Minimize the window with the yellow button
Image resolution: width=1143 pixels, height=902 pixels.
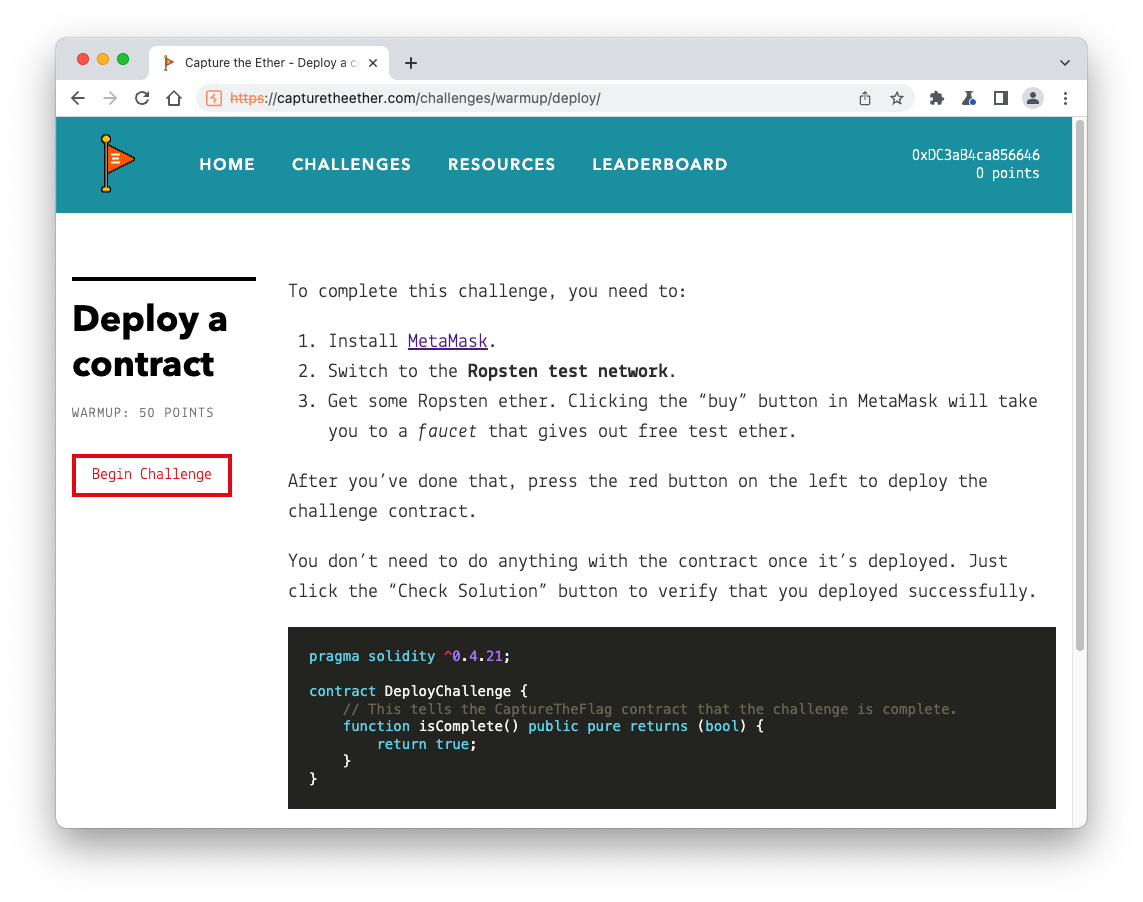[x=103, y=59]
